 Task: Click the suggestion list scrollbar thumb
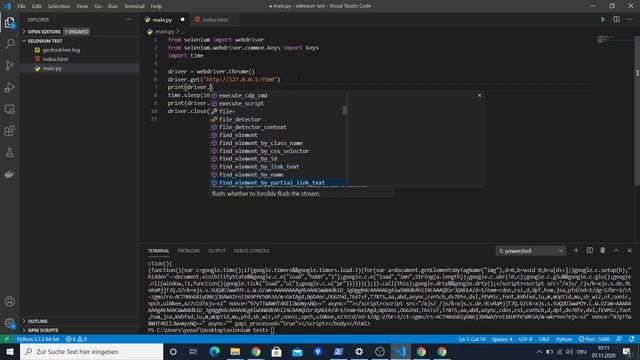(x=344, y=110)
